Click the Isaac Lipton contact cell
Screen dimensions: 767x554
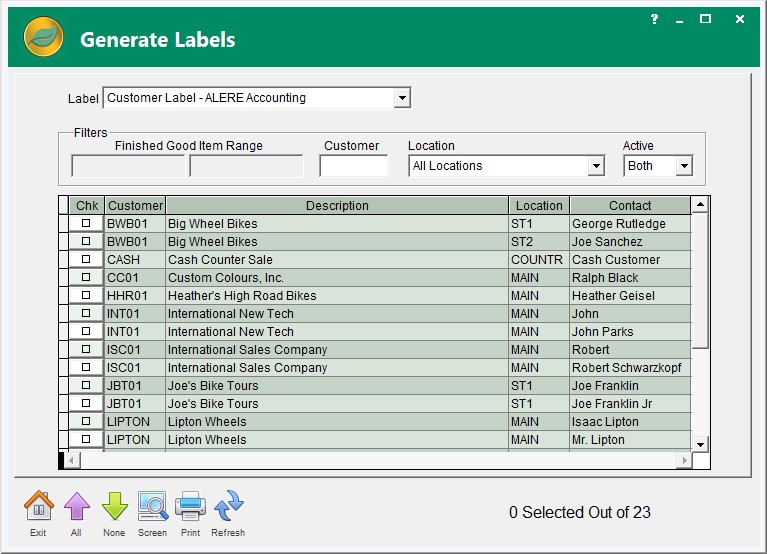(630, 421)
